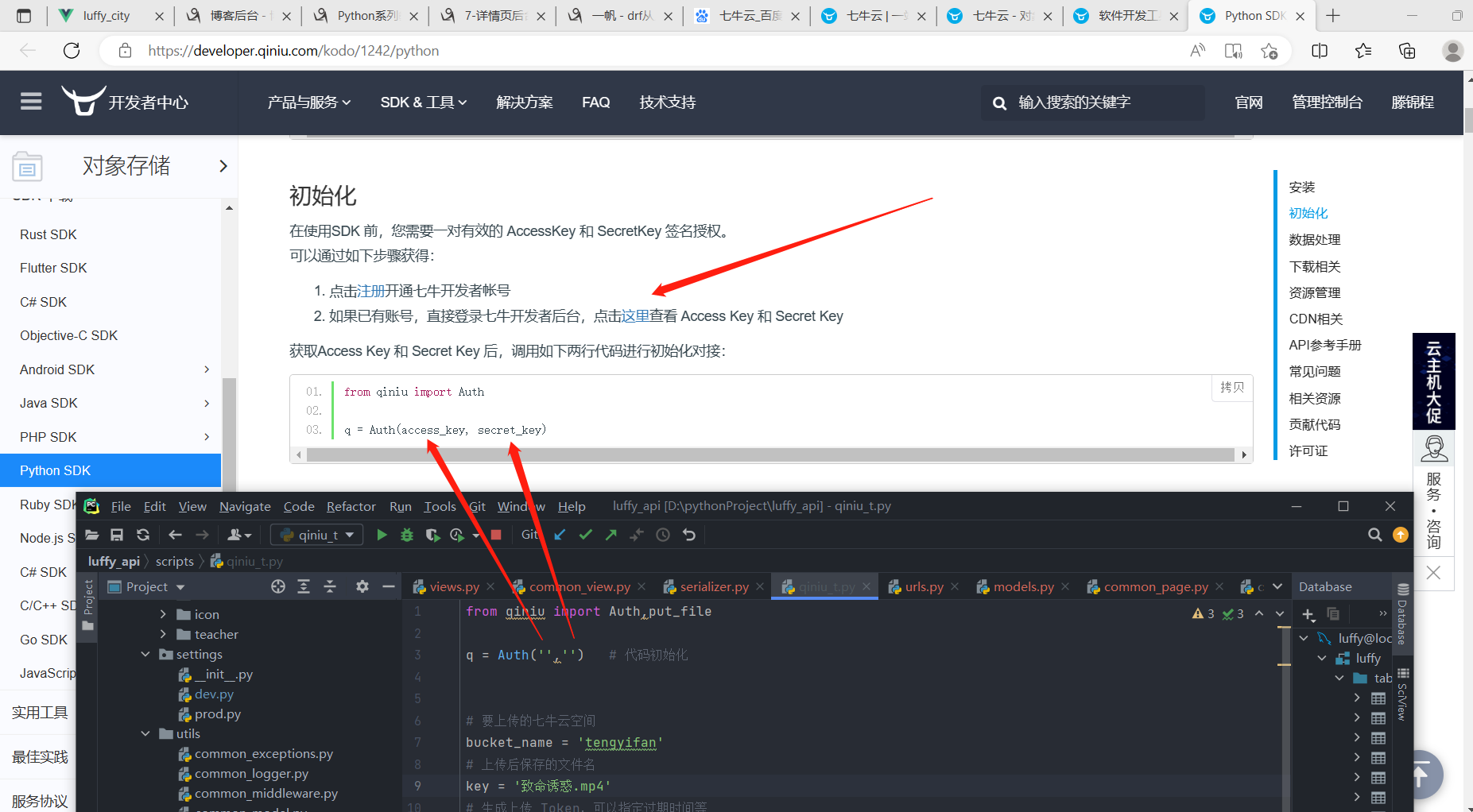Select Rust SDK in sidebar
Image resolution: width=1473 pixels, height=812 pixels.
click(x=48, y=234)
